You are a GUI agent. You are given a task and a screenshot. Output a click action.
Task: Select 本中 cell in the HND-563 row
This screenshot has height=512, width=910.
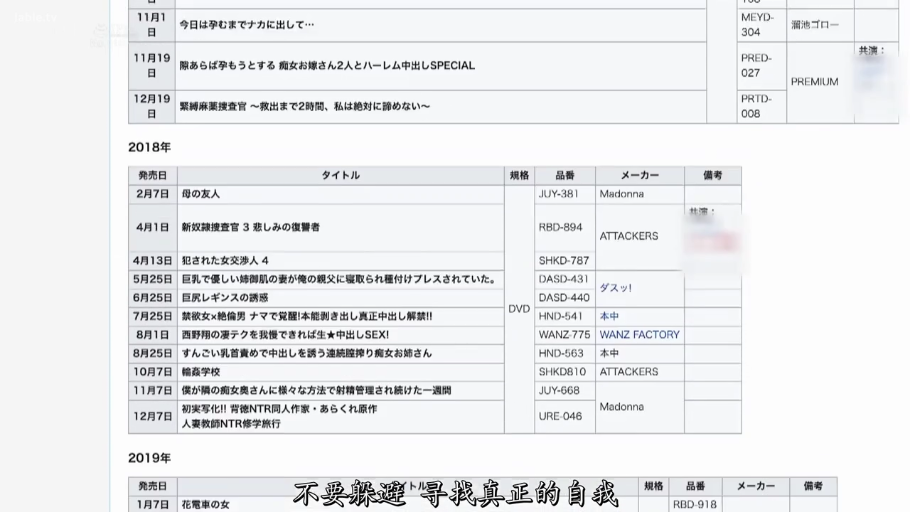[609, 353]
